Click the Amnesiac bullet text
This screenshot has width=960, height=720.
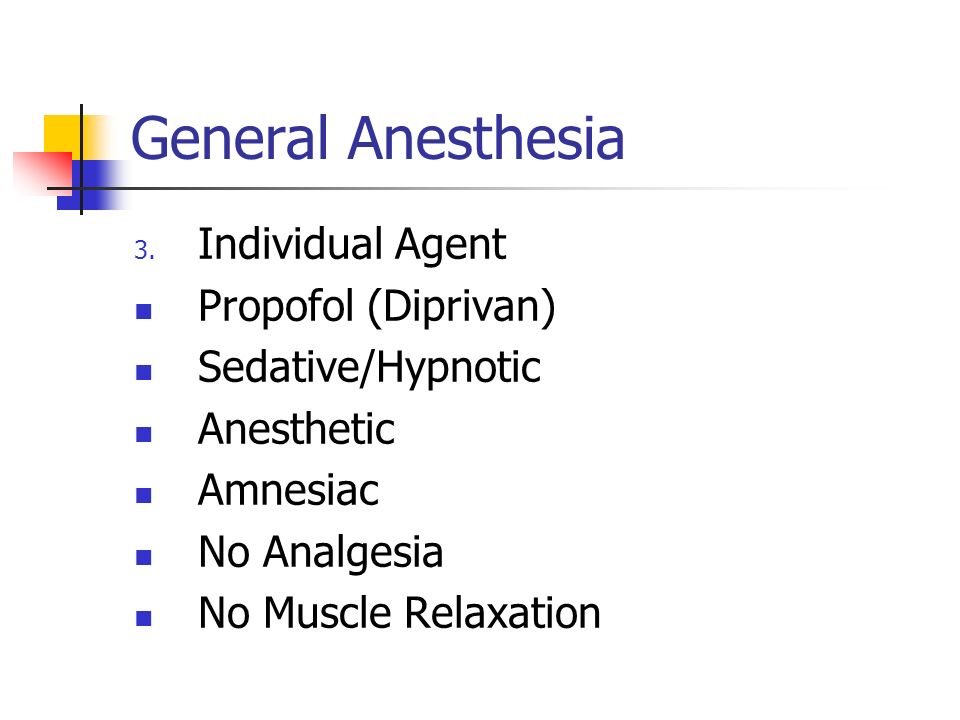click(x=288, y=490)
